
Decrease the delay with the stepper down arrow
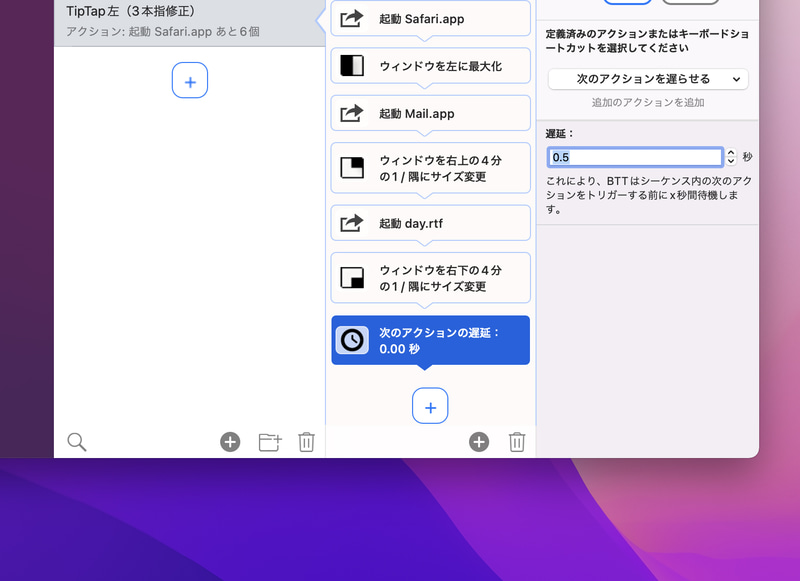click(731, 161)
